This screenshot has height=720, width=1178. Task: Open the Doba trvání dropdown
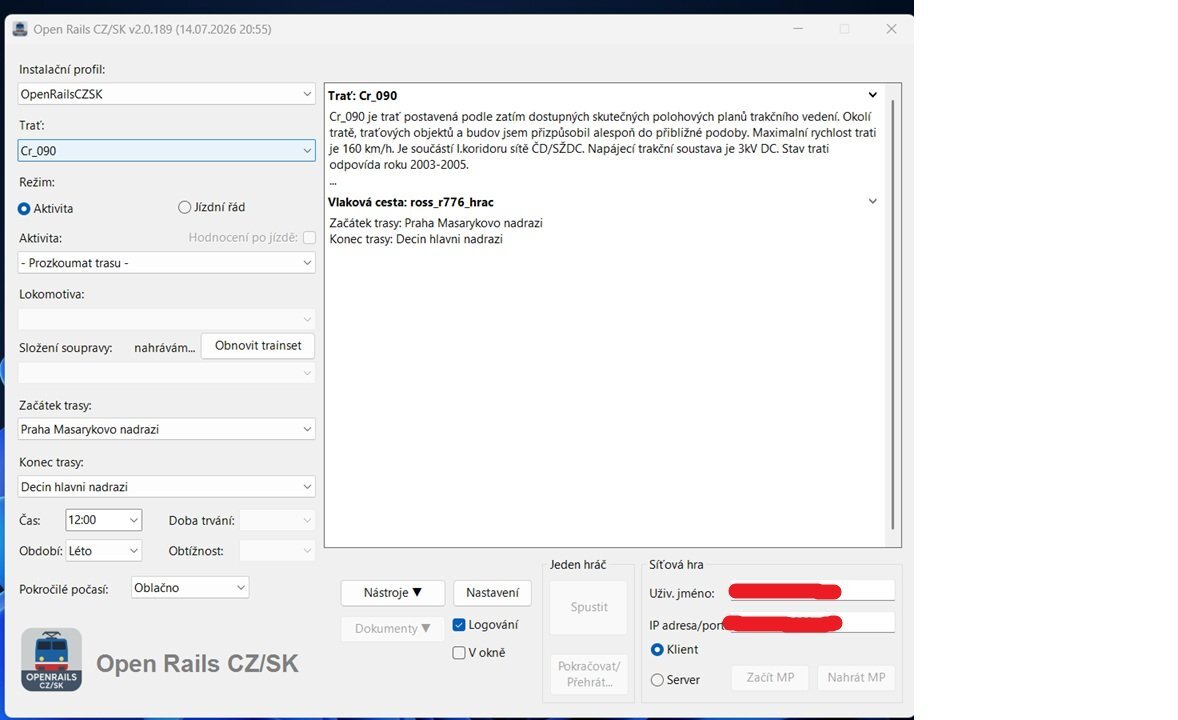click(277, 520)
